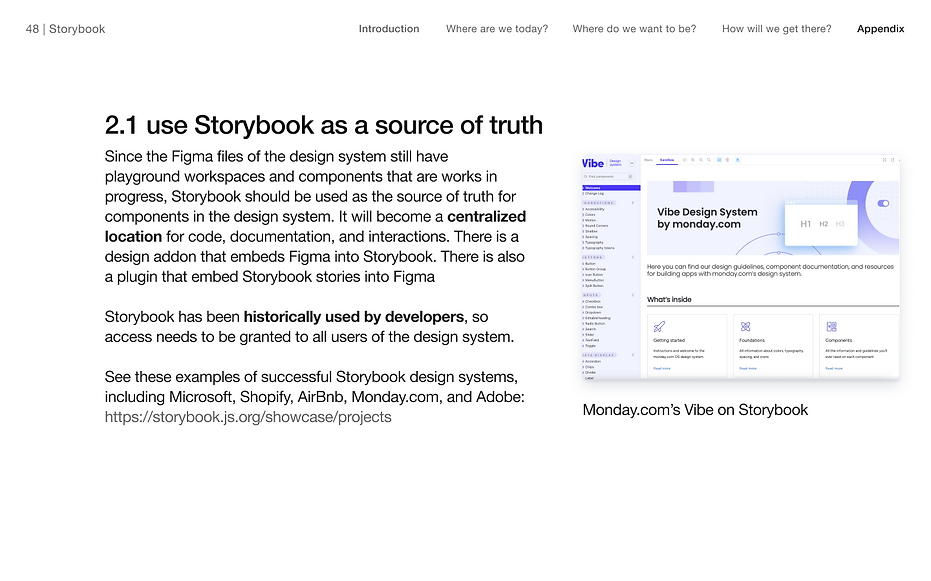Flip the toggle switch in the hero banner

pyautogui.click(x=884, y=203)
